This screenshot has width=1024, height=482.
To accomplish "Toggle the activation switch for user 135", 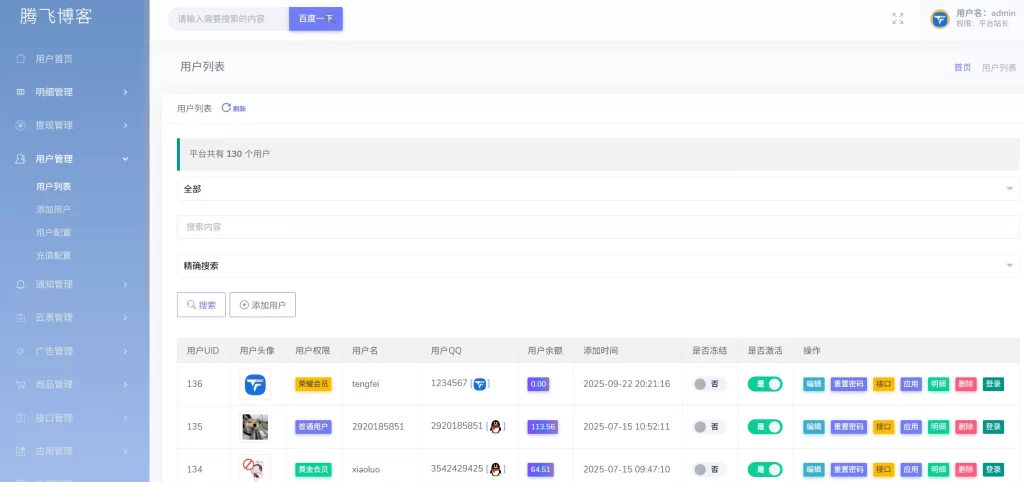I will (765, 426).
